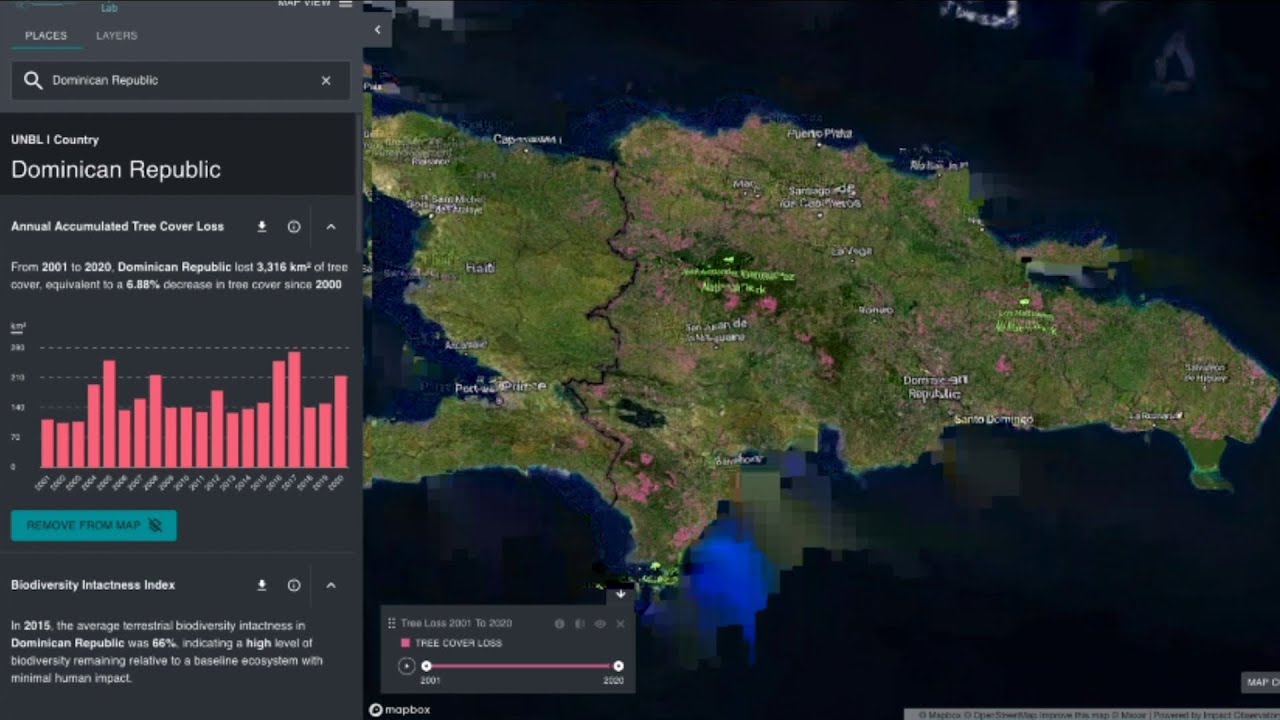Click the Puerto Plata label on map

pos(819,133)
